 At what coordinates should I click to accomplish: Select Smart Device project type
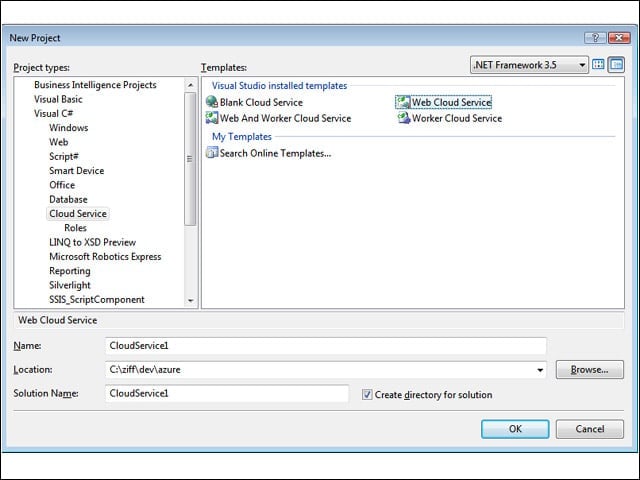[77, 171]
